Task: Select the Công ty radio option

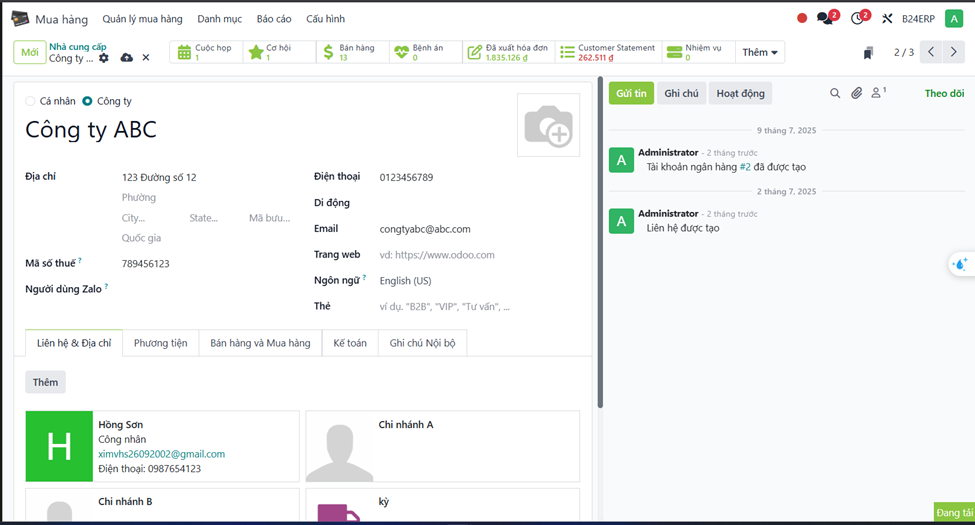Action: tap(88, 101)
